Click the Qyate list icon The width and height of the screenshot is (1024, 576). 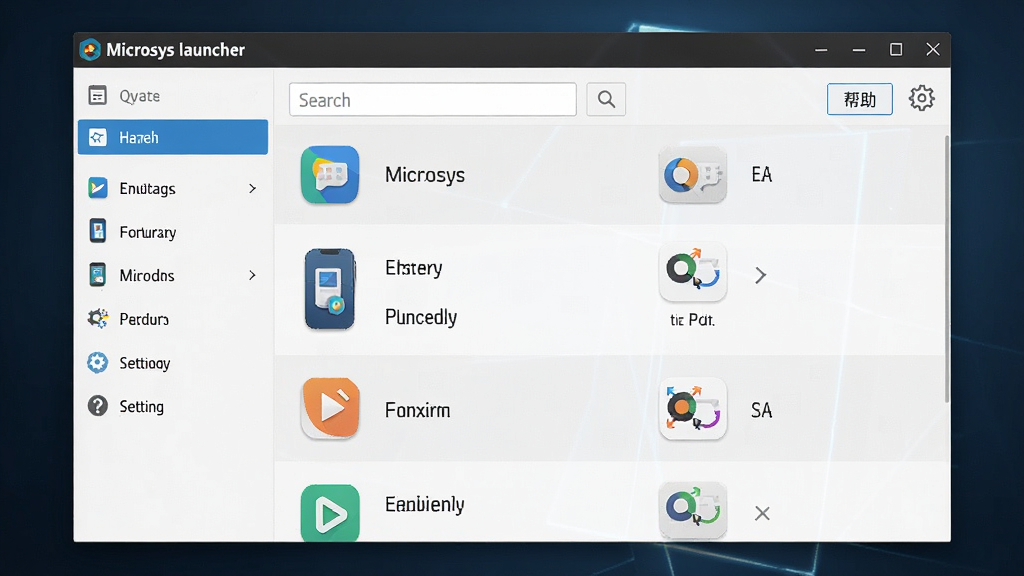97,95
